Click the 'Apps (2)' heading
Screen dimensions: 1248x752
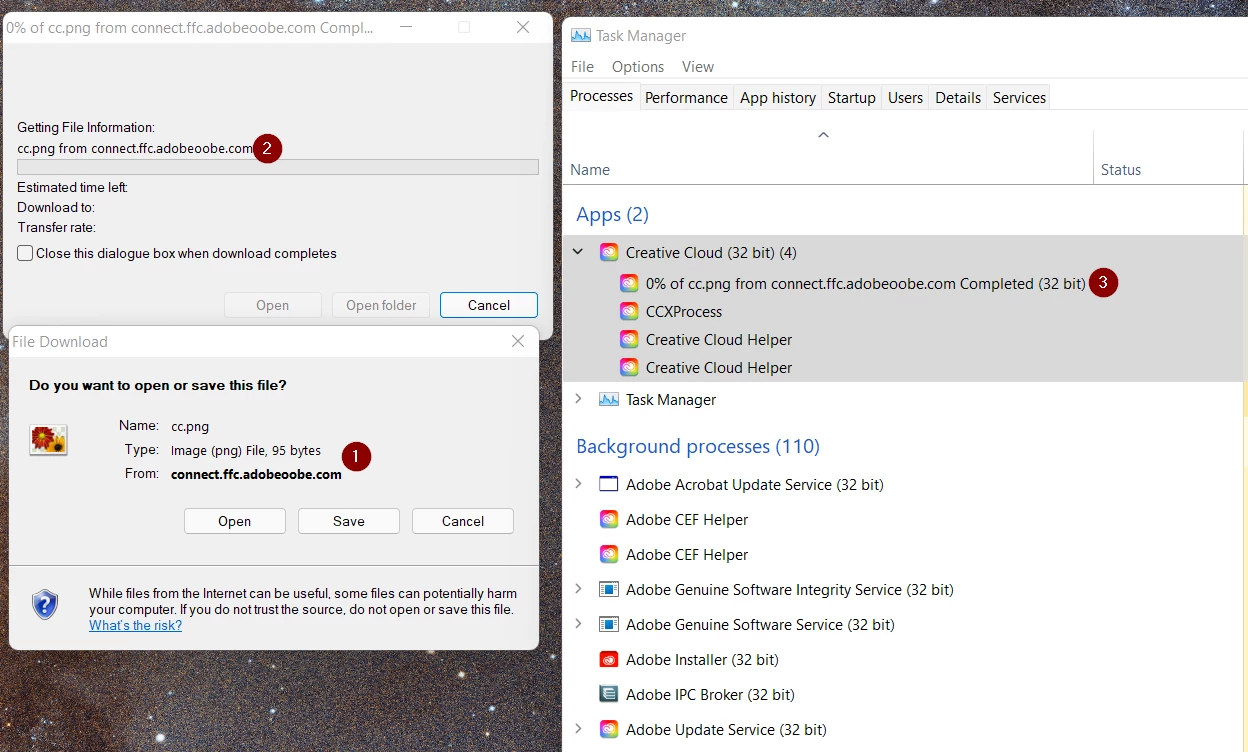click(x=612, y=214)
